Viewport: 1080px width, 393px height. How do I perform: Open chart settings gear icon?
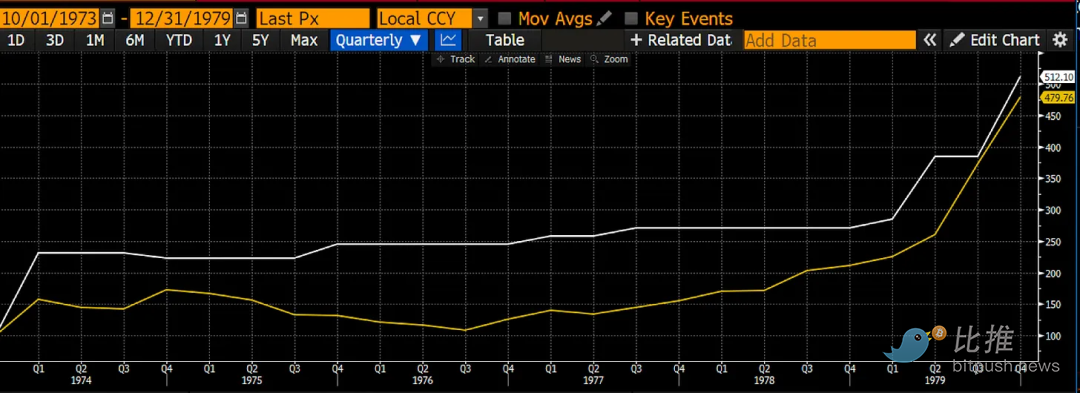pos(1059,40)
